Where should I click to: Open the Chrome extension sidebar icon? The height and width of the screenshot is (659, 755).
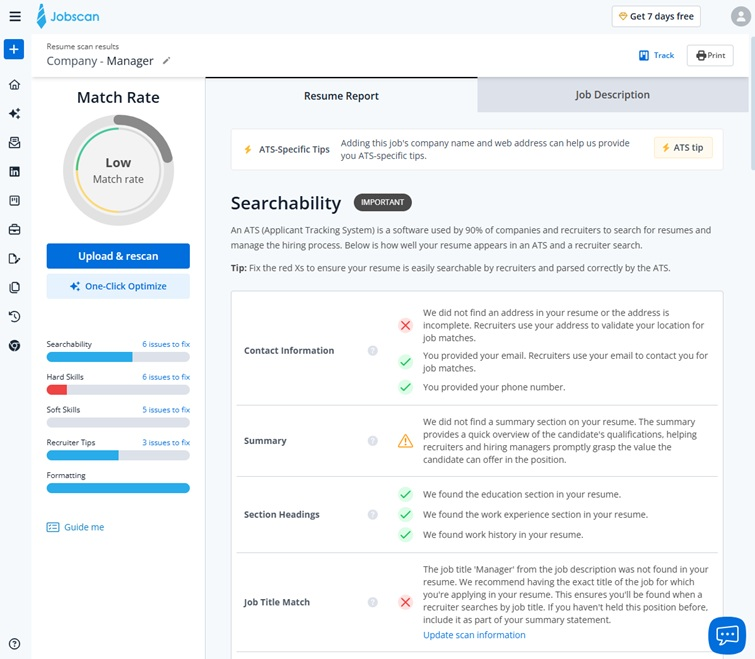click(x=14, y=345)
